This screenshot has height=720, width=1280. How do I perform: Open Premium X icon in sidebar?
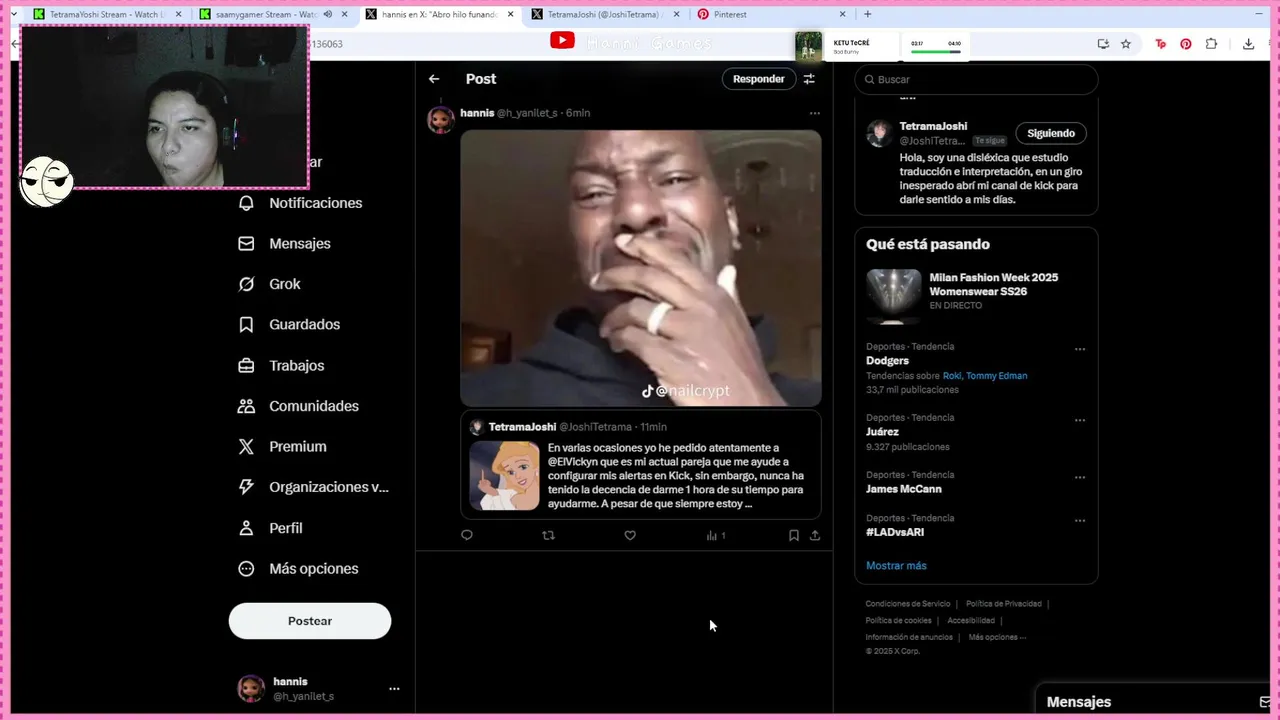pos(246,447)
